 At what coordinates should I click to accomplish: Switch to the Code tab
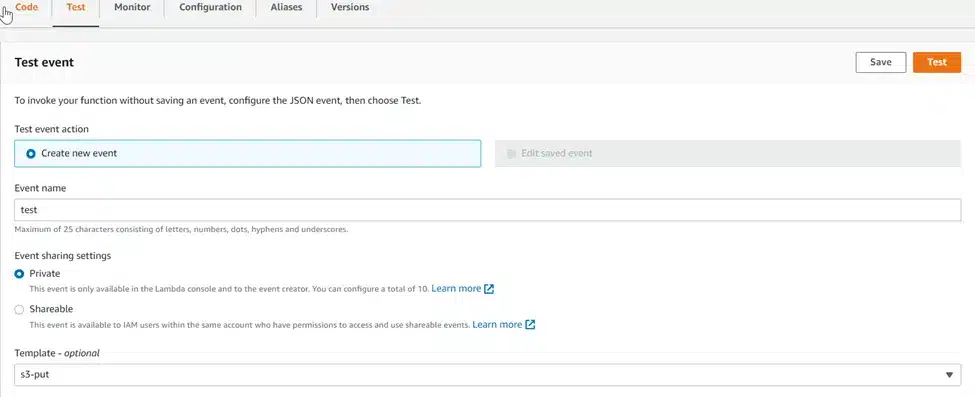point(26,8)
